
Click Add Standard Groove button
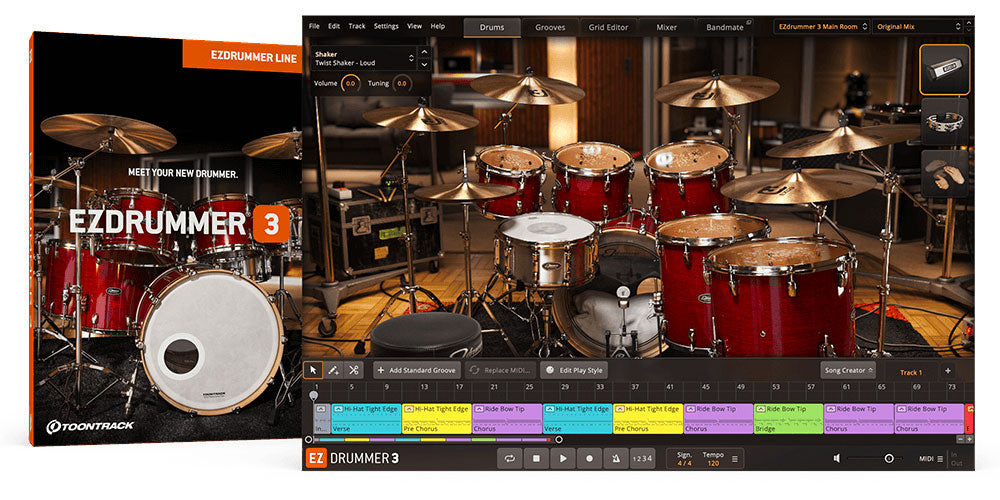(417, 370)
